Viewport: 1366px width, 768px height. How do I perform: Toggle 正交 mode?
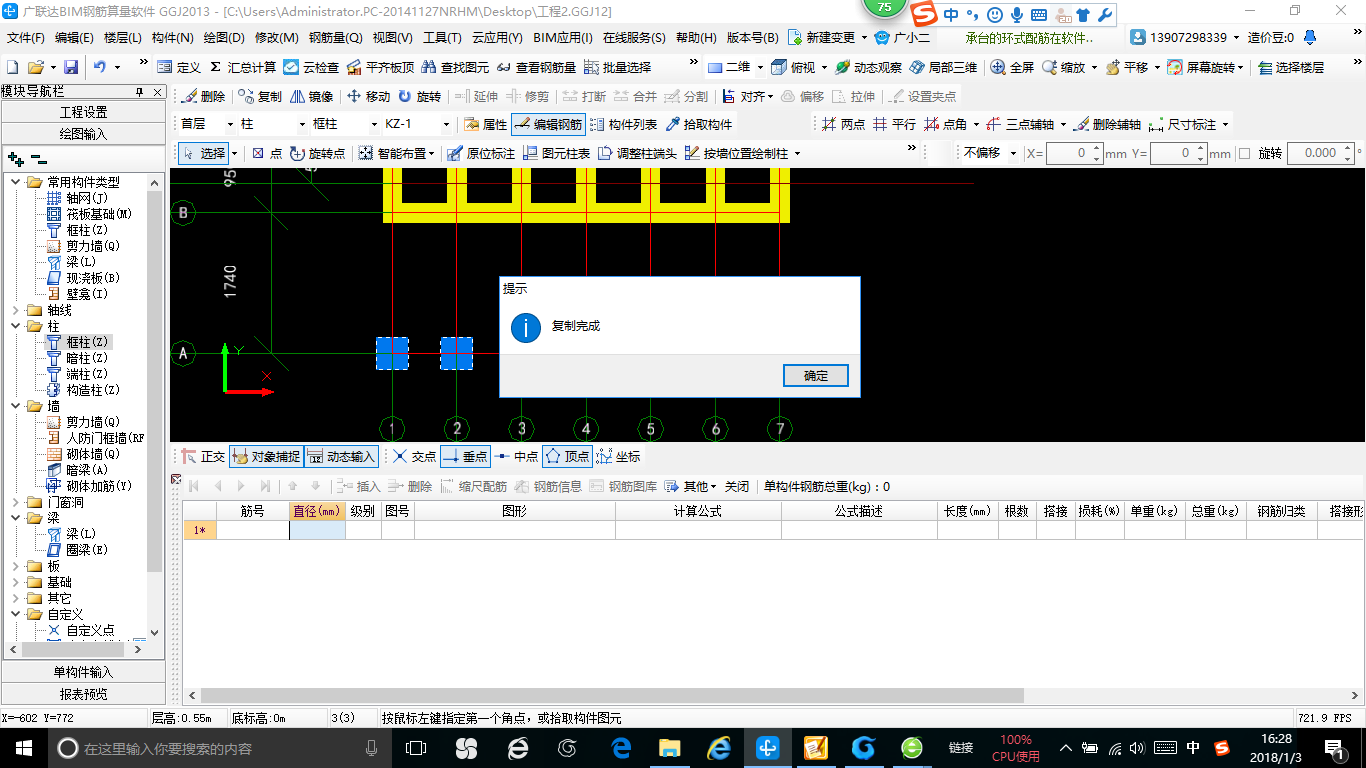[x=203, y=456]
